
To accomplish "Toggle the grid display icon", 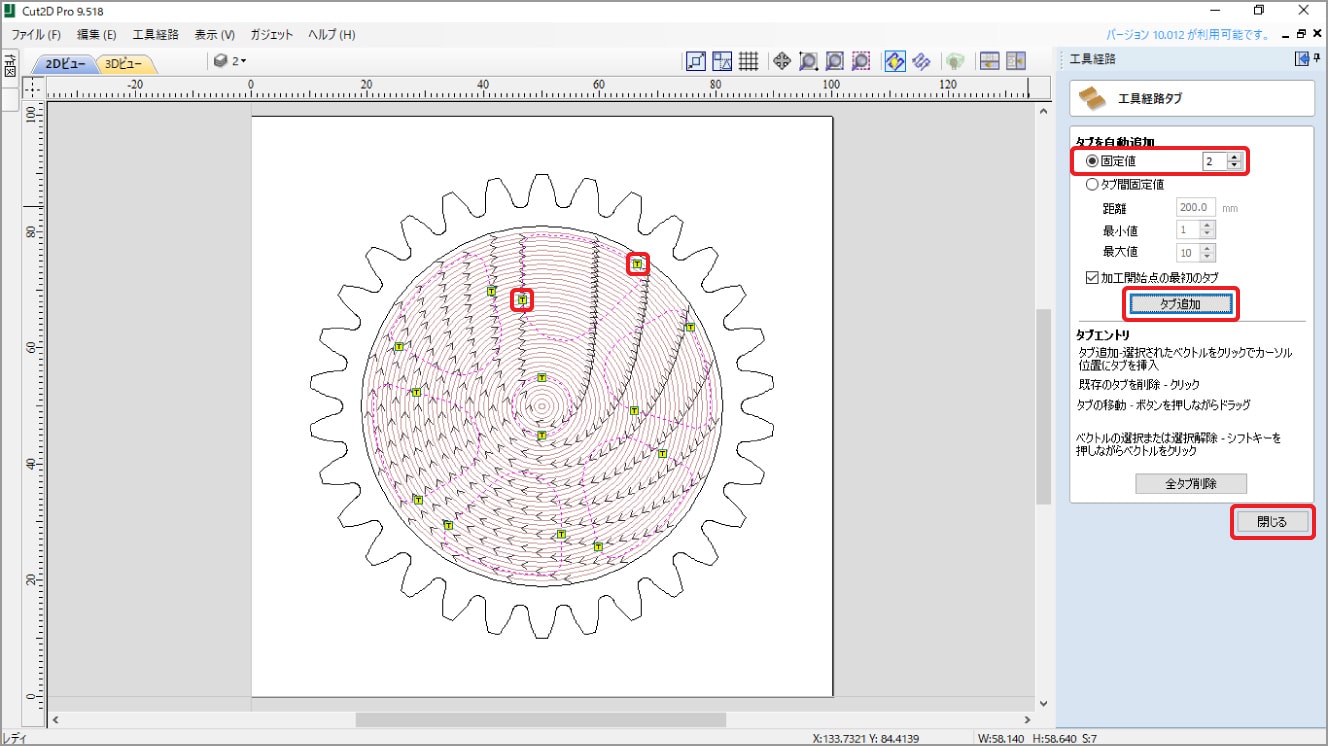I will click(748, 61).
